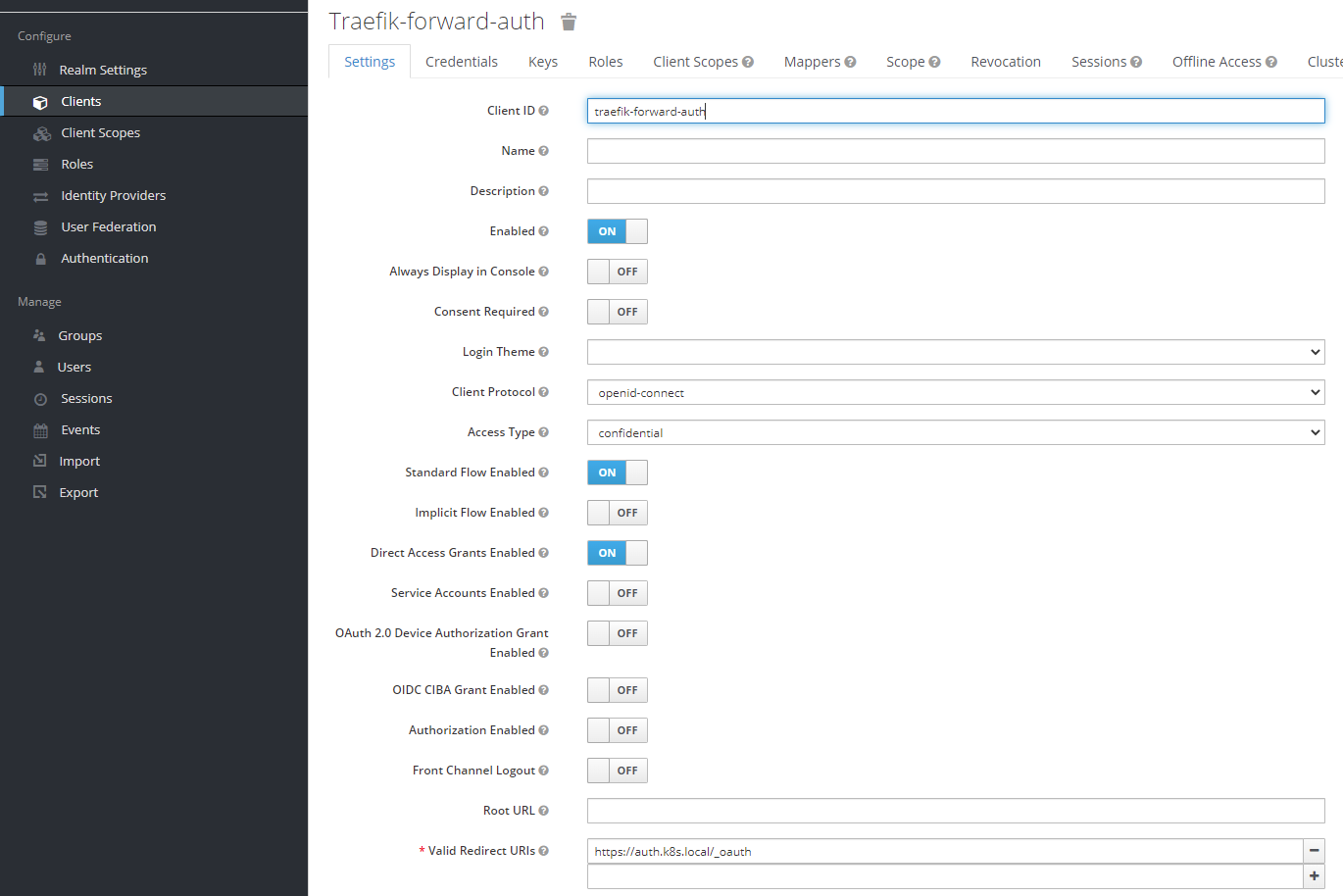Select the Settings tab
Viewport: 1343px width, 896px height.
pos(370,62)
